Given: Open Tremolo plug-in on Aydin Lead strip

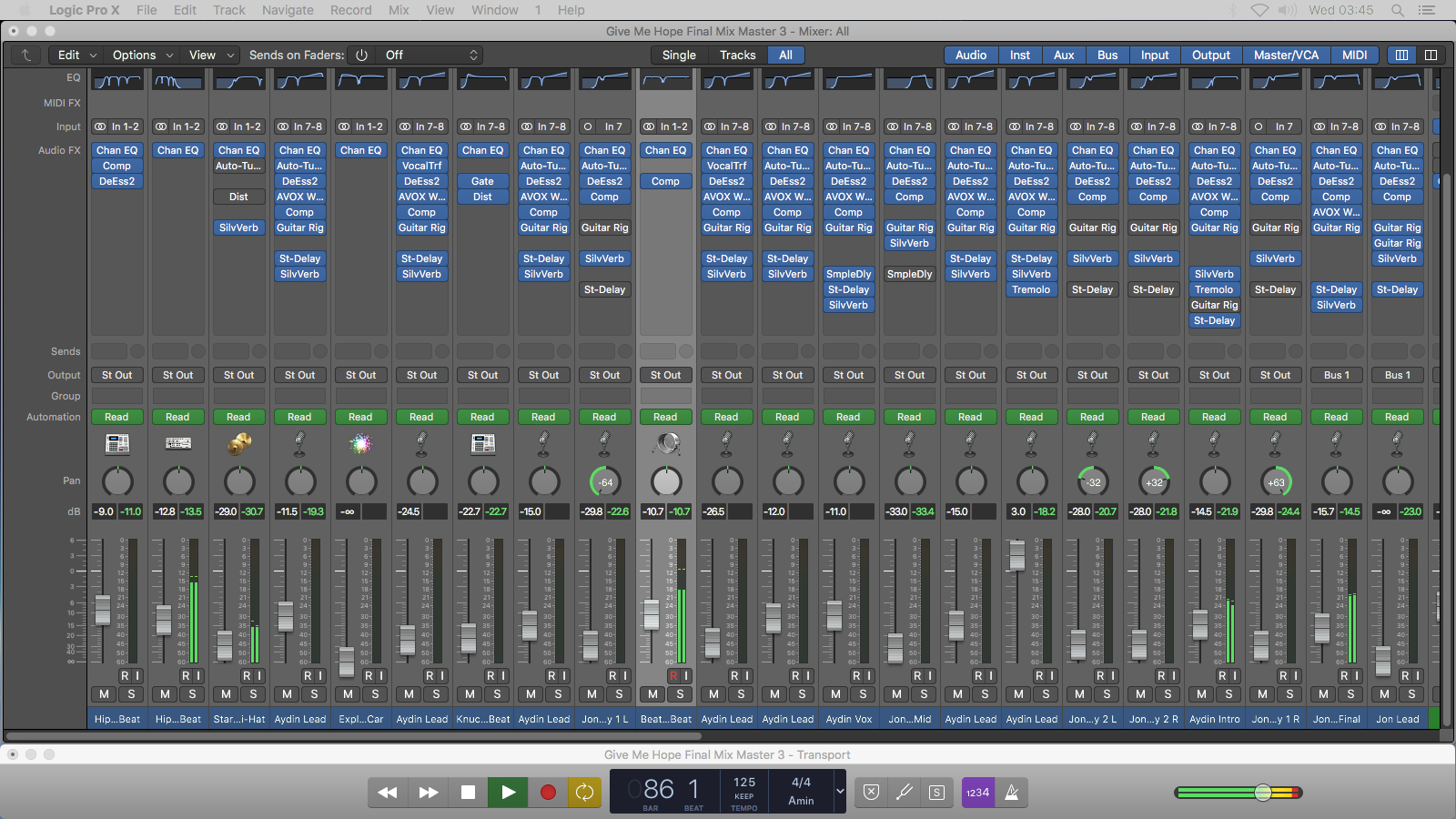Looking at the screenshot, I should (1032, 289).
